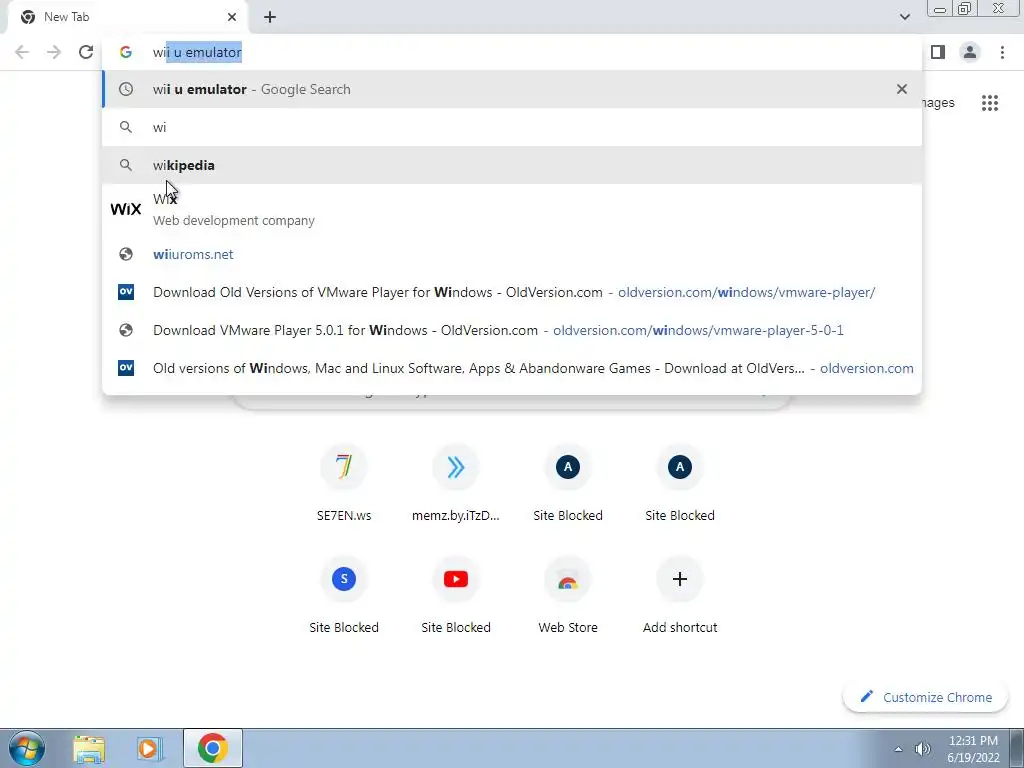Show hidden system tray icons

point(899,749)
